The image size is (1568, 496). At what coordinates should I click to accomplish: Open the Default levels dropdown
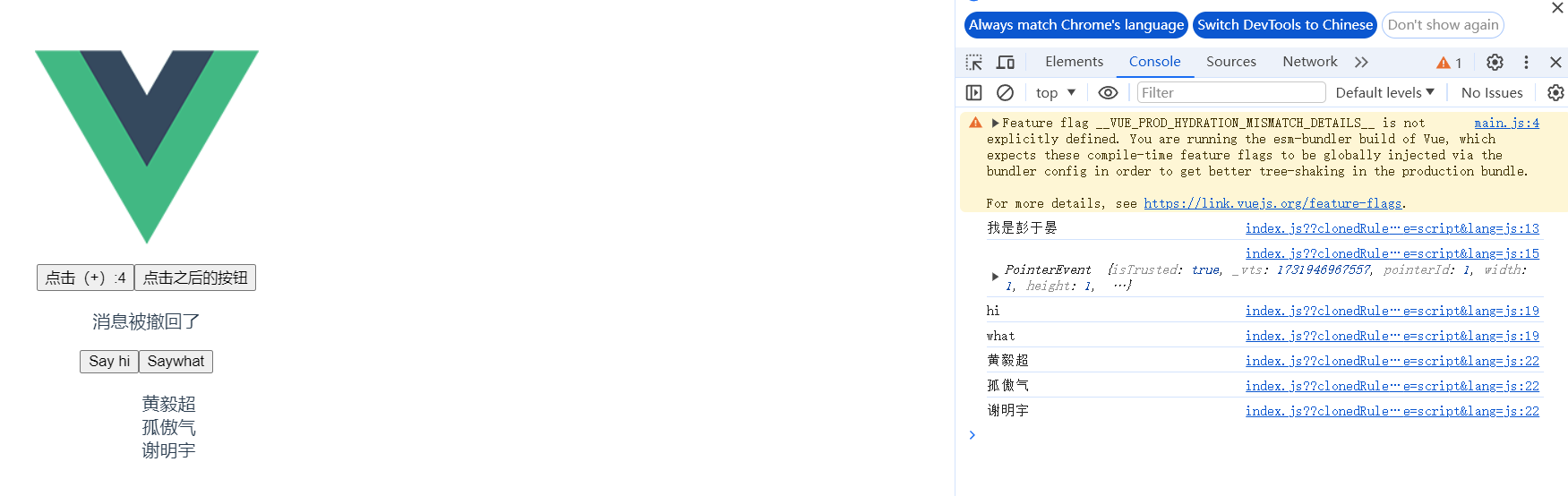(x=1384, y=92)
